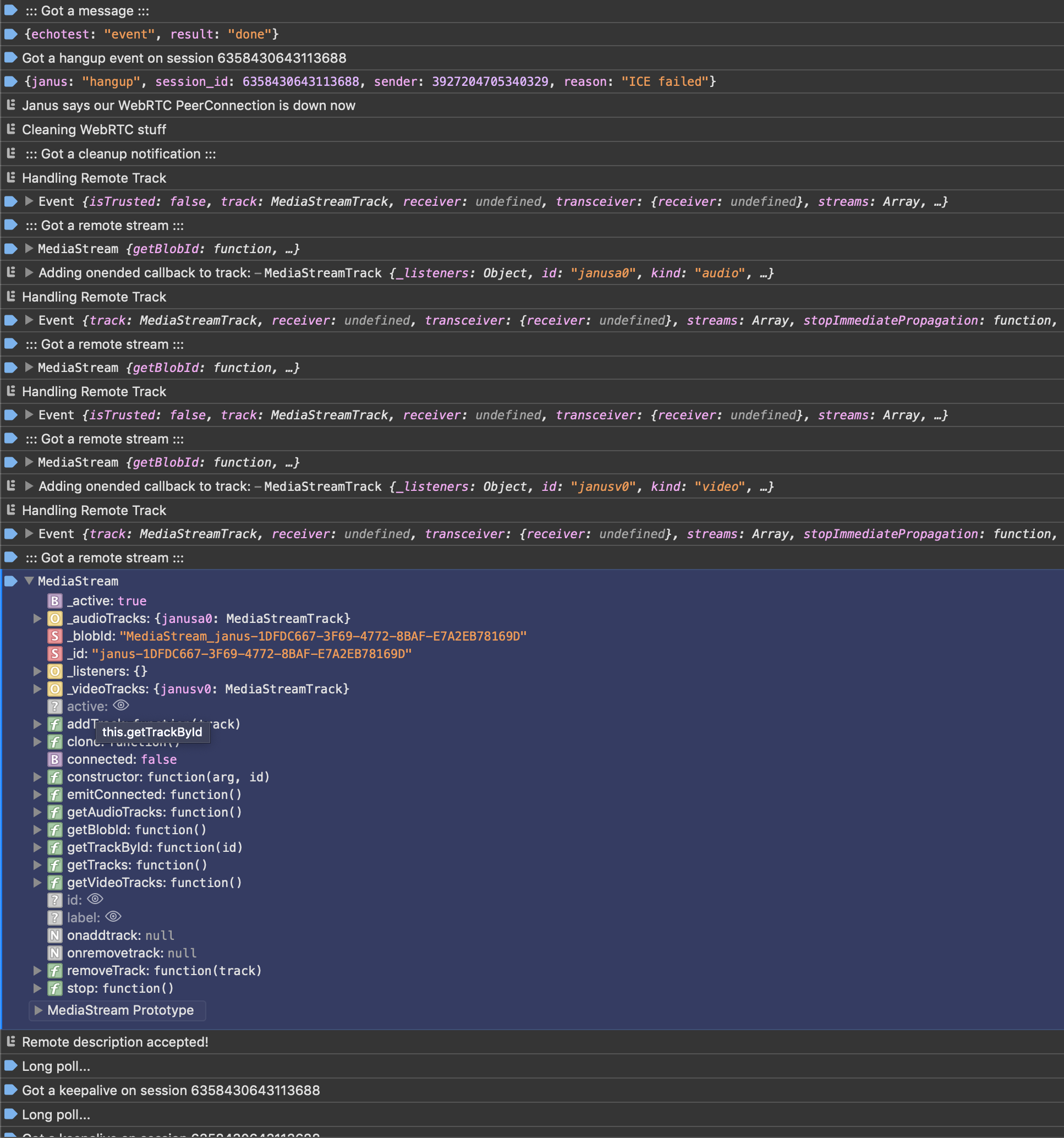
Task: Expand the janusv0 video track callback entry
Action: tap(29, 486)
